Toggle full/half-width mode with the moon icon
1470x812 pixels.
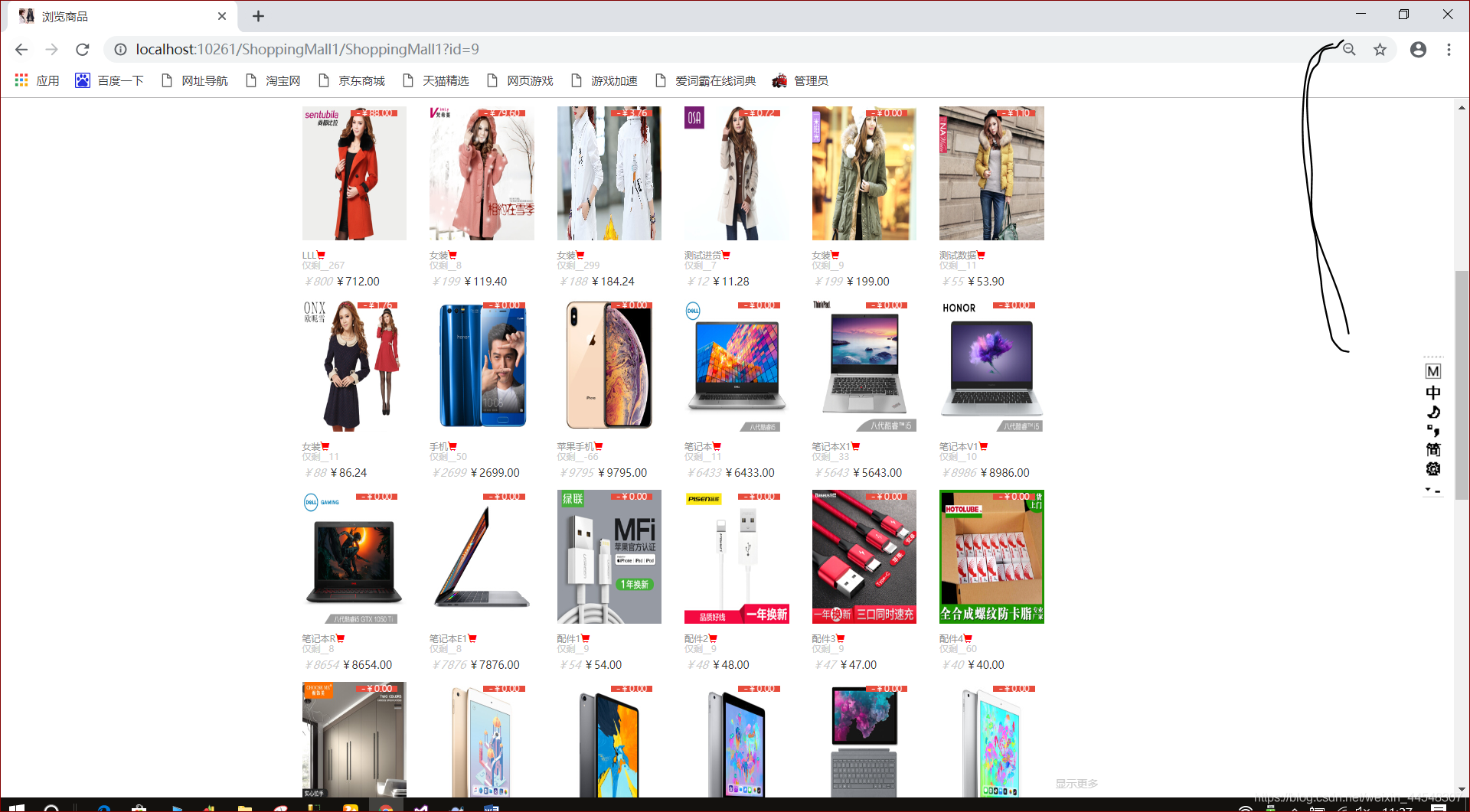point(1433,412)
